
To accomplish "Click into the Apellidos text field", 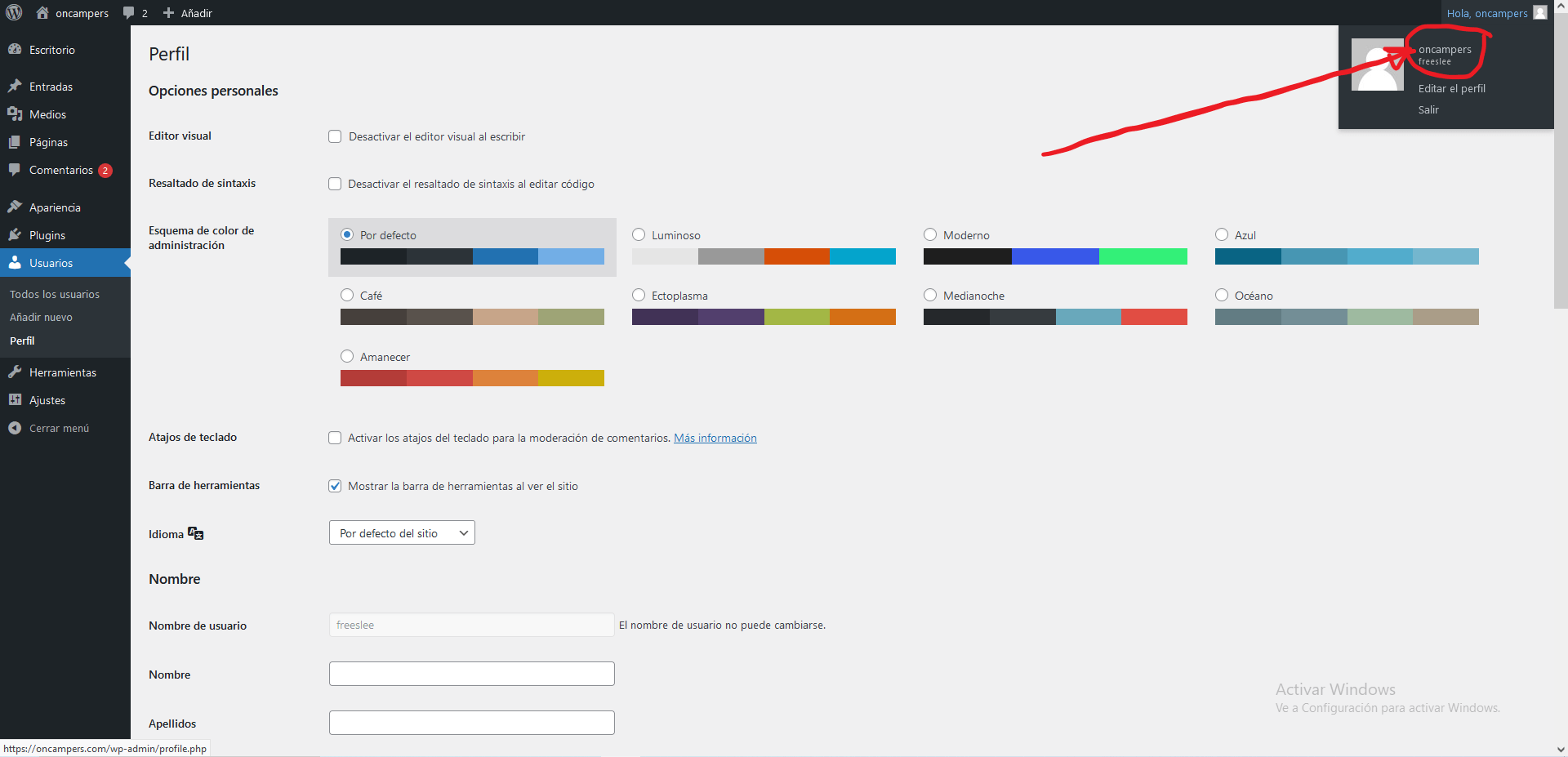I will (472, 723).
